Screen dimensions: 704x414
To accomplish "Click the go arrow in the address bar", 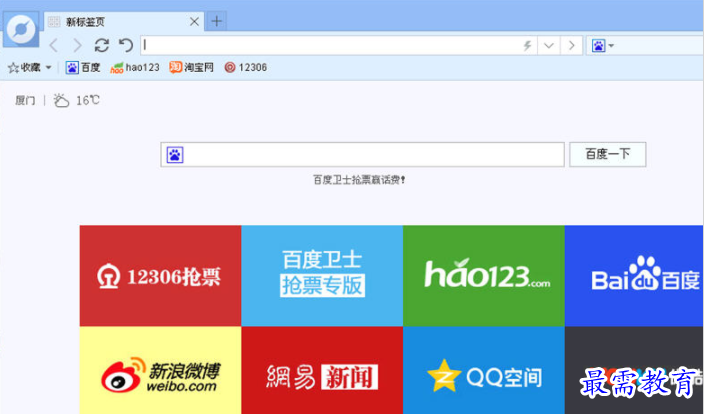I will pyautogui.click(x=572, y=45).
